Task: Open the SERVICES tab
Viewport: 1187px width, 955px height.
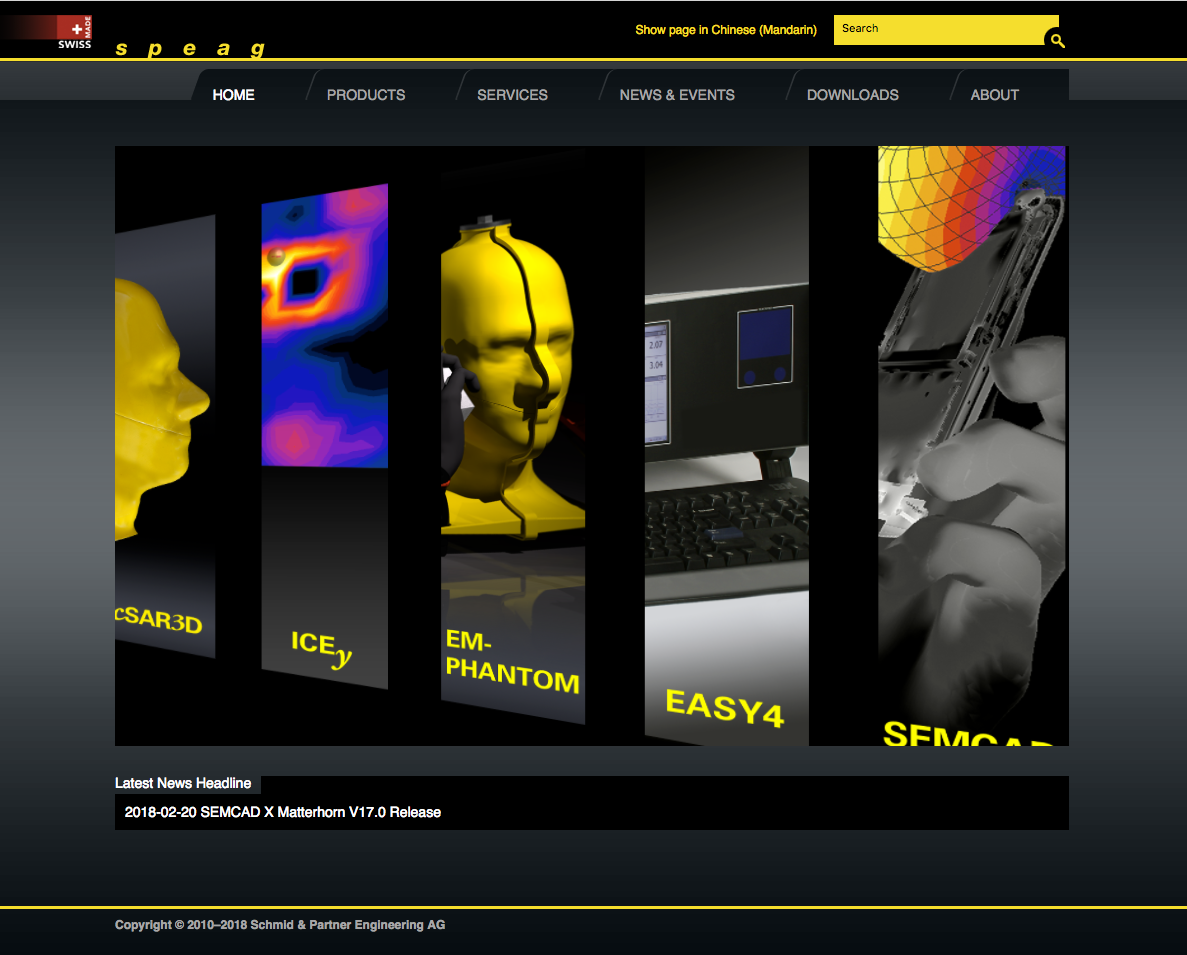Action: point(512,95)
